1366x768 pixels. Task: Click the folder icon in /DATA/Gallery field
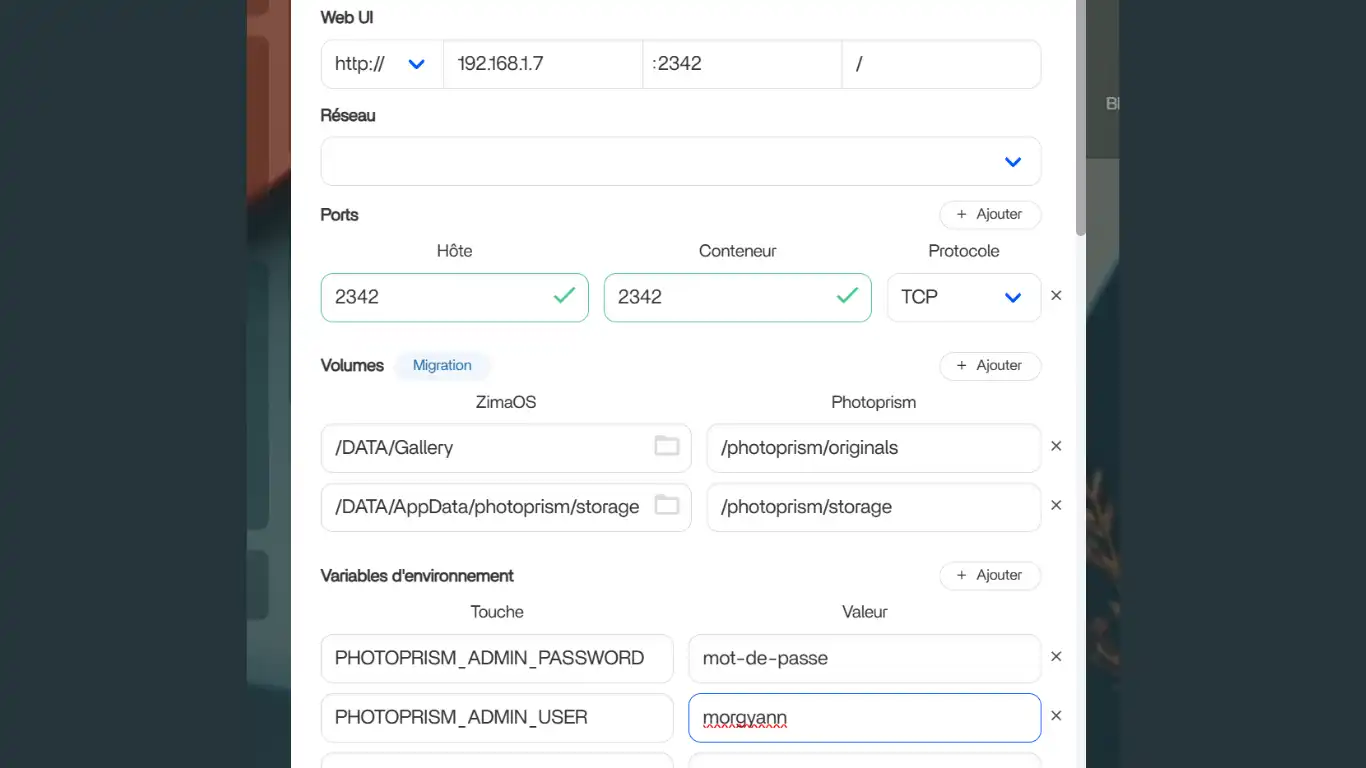666,446
